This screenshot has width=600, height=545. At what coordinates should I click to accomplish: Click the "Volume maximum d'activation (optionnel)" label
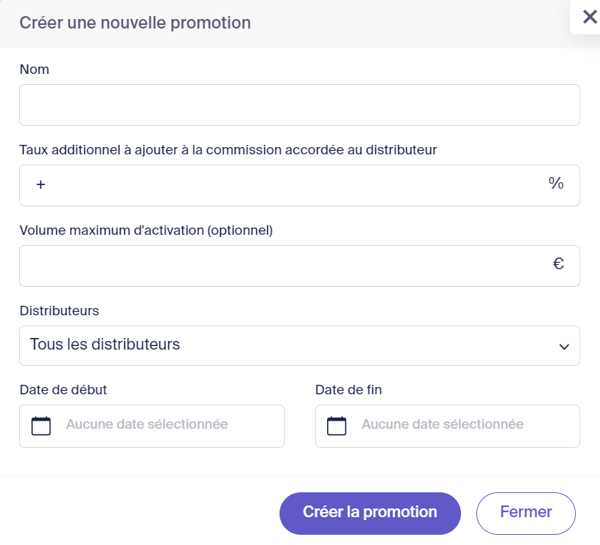[x=146, y=230]
